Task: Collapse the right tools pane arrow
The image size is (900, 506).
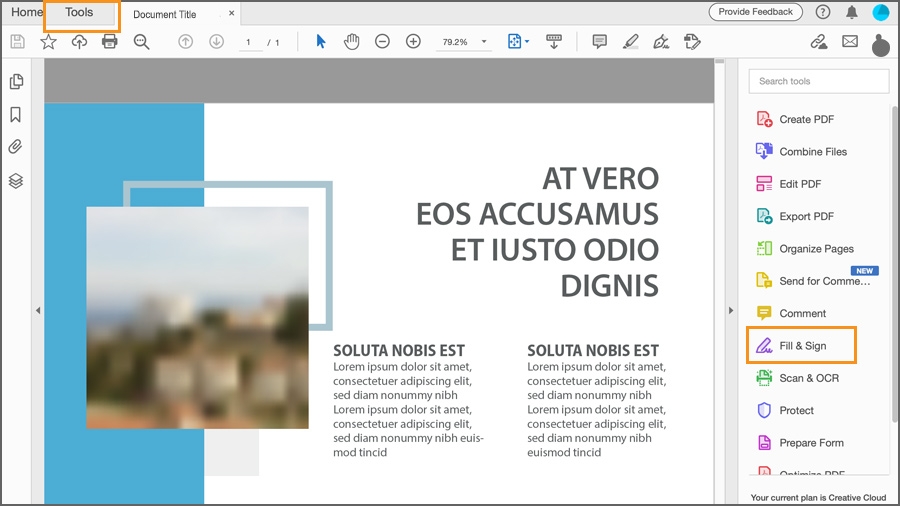Action: [731, 310]
